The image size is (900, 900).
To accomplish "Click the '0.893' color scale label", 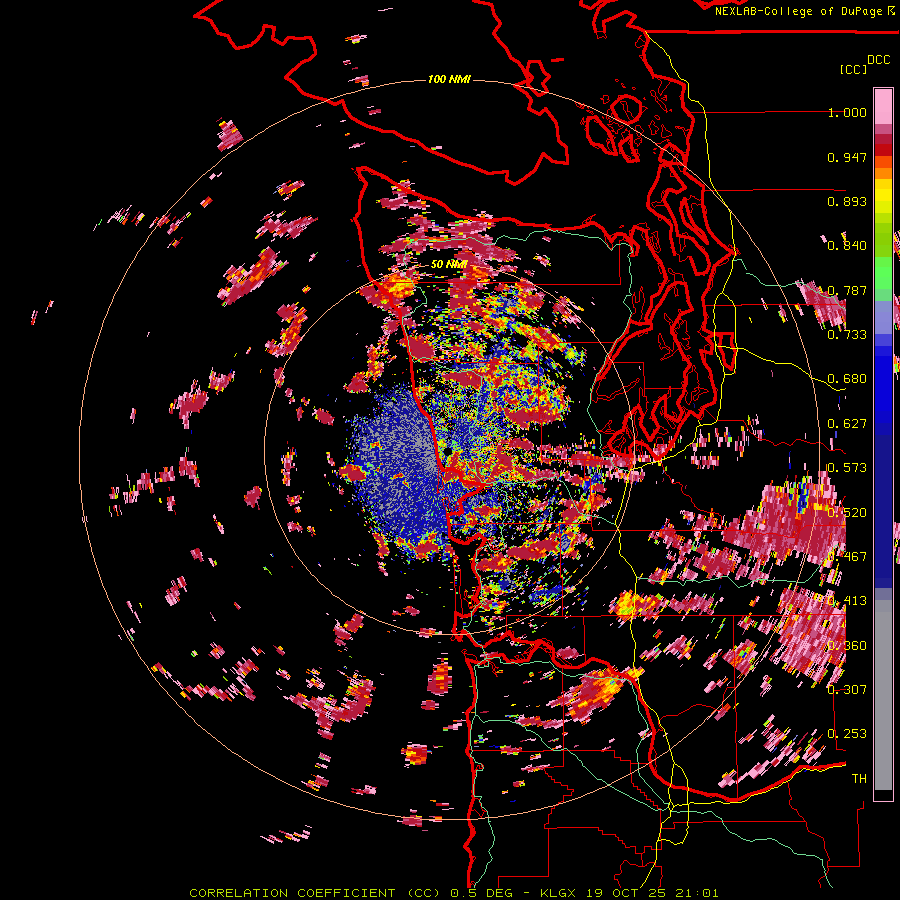I will [847, 201].
